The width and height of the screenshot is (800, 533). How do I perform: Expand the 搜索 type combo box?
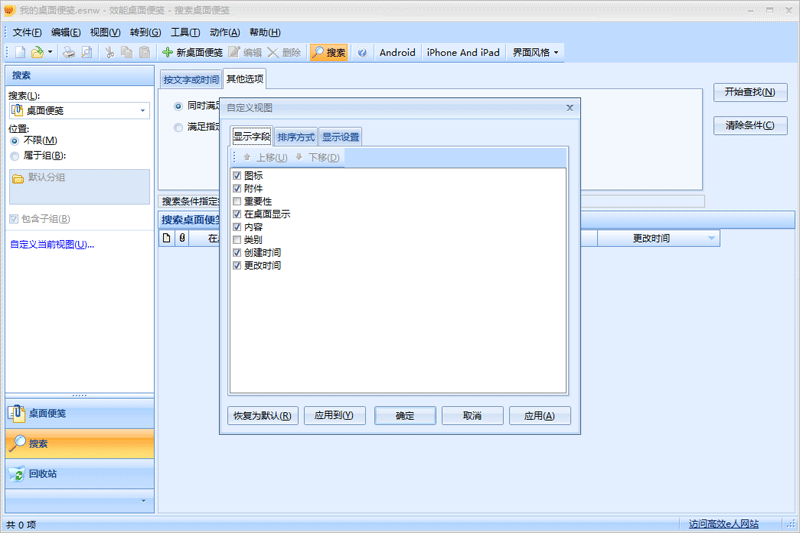coord(143,111)
